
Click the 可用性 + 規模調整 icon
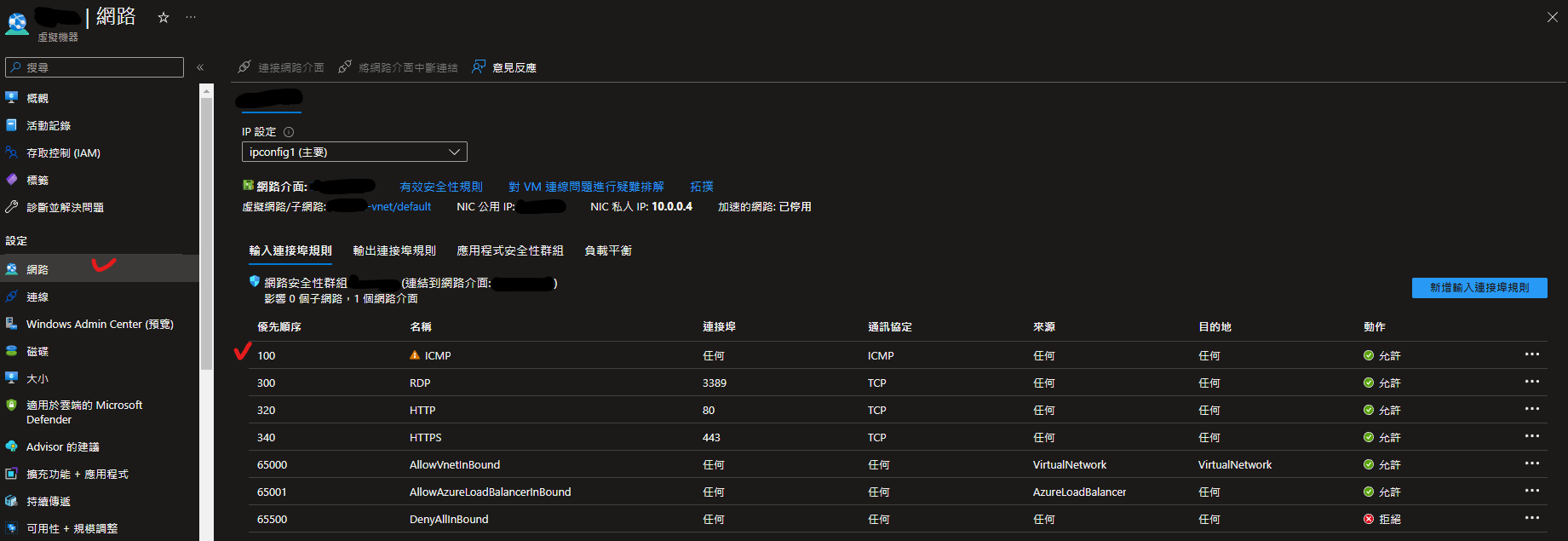pos(12,528)
